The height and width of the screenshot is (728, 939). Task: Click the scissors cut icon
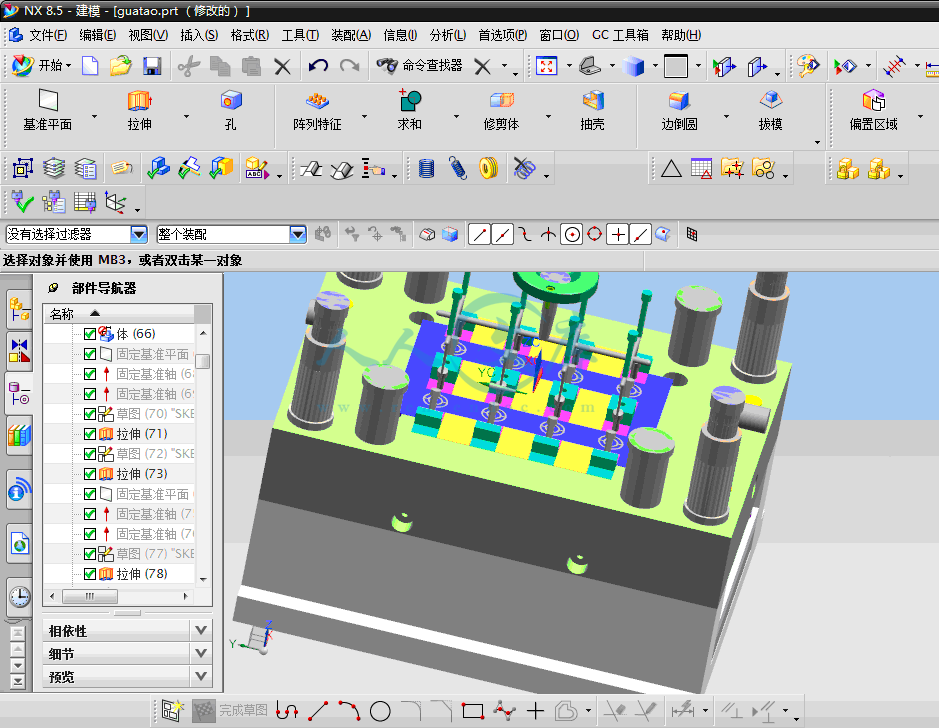[x=189, y=65]
